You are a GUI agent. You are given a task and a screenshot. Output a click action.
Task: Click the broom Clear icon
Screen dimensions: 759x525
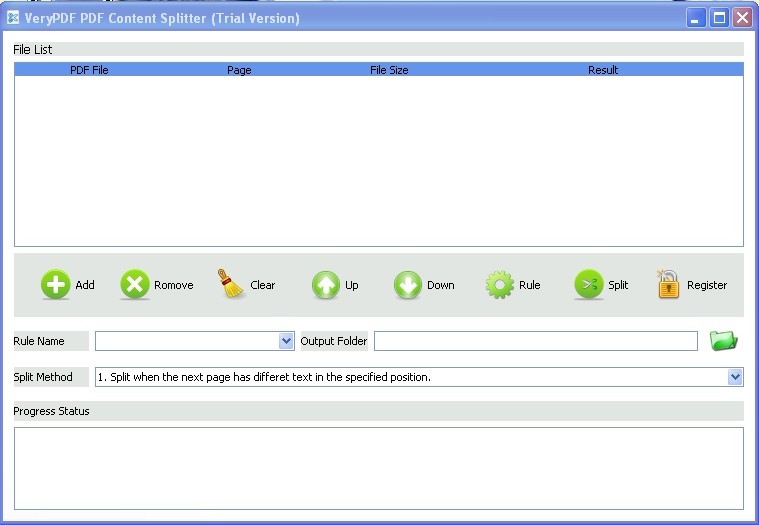(230, 284)
